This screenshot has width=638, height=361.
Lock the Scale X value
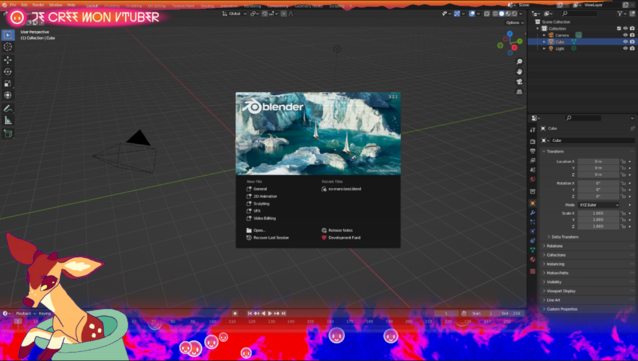pos(623,213)
